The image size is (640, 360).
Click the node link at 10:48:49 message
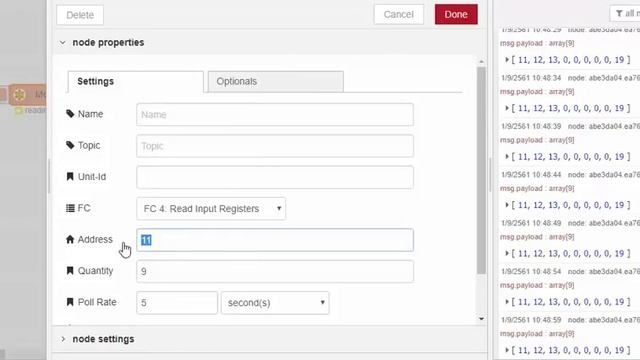(x=604, y=223)
